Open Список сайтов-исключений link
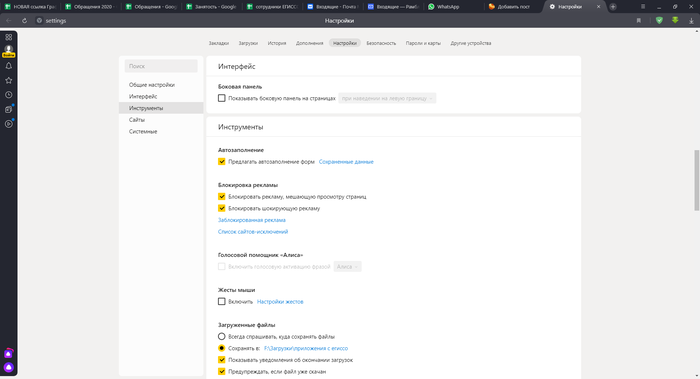This screenshot has height=379, width=700. point(253,232)
